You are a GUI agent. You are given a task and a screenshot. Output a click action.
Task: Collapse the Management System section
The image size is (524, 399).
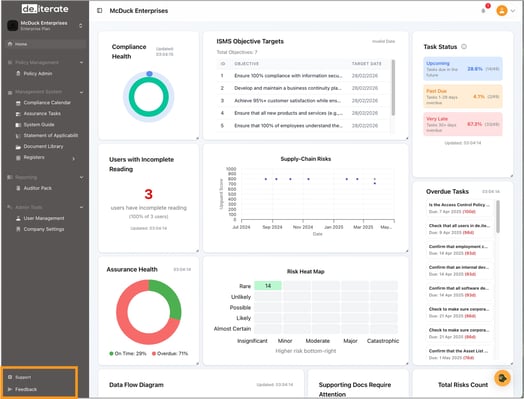[82, 92]
